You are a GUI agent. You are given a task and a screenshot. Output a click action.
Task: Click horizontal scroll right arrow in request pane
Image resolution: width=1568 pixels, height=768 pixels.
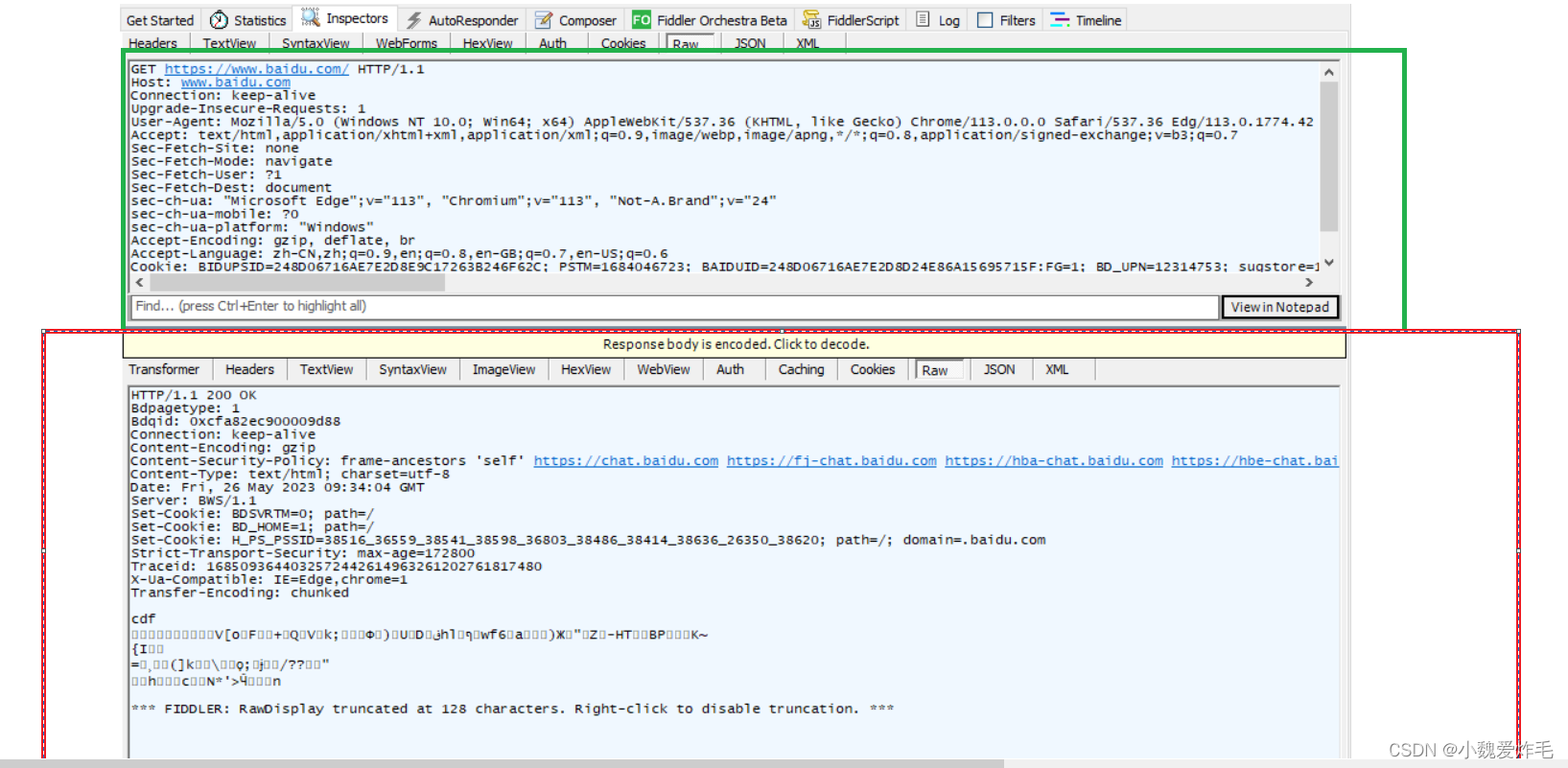click(x=1309, y=283)
